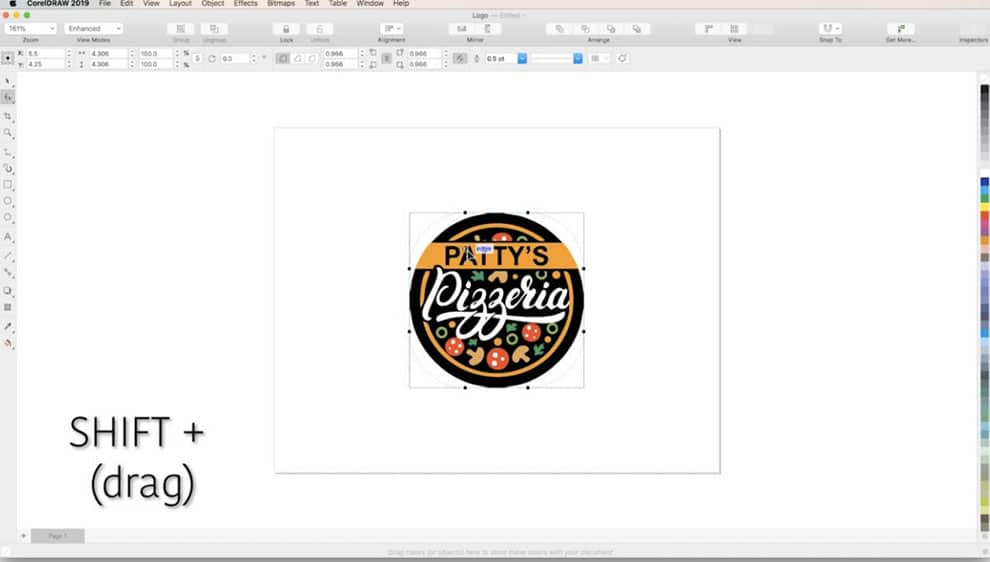Open the Layout menu
990x562 pixels.
pyautogui.click(x=180, y=4)
